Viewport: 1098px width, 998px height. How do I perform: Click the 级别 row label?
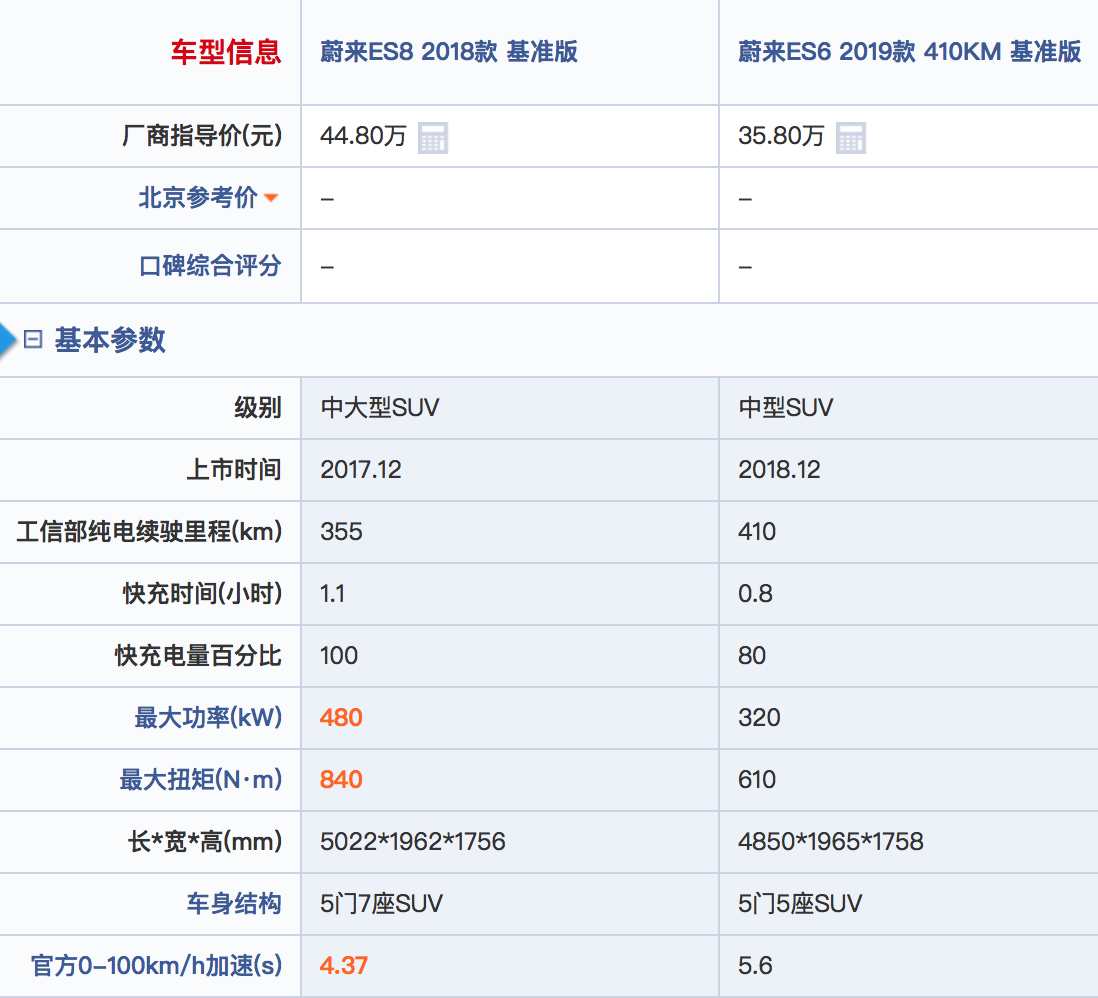[258, 408]
